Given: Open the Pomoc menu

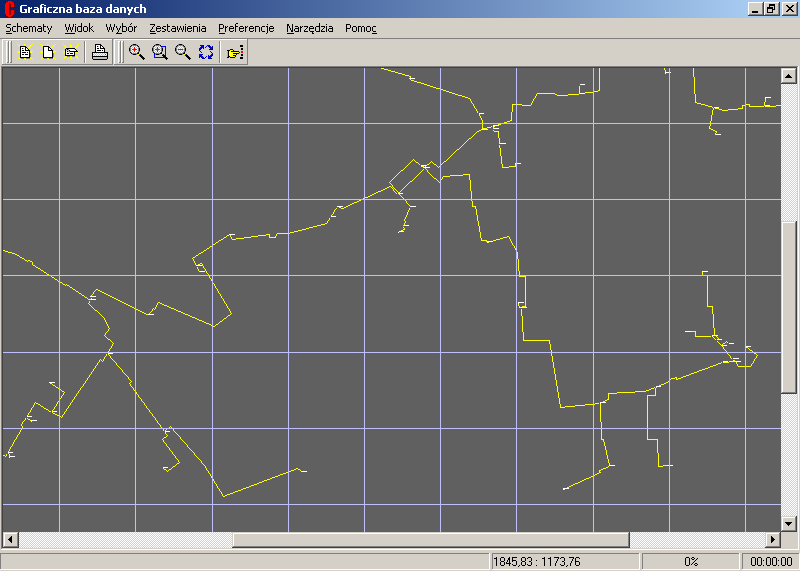Looking at the screenshot, I should [x=361, y=28].
